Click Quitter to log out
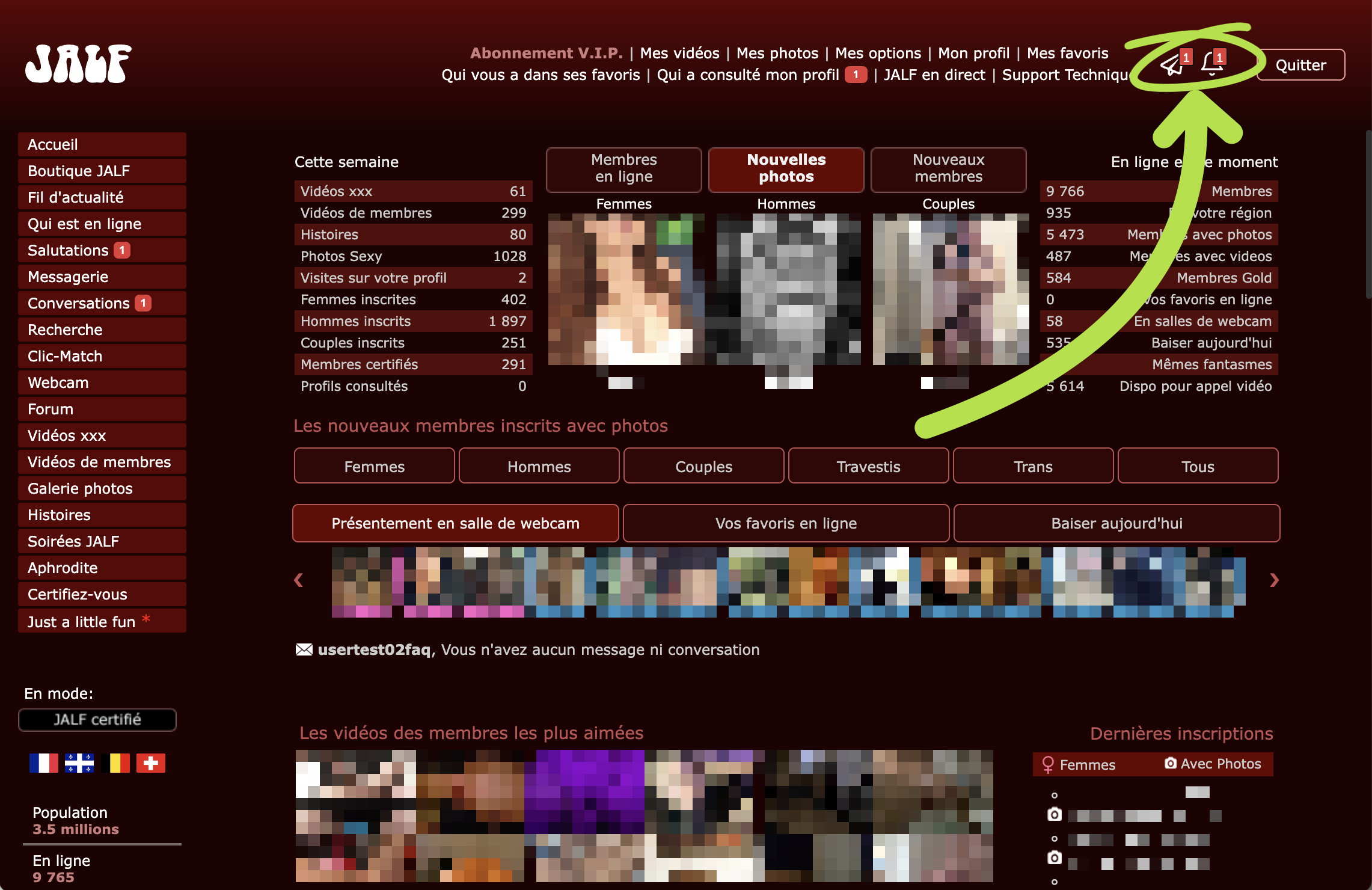This screenshot has width=1372, height=890. coord(1300,65)
